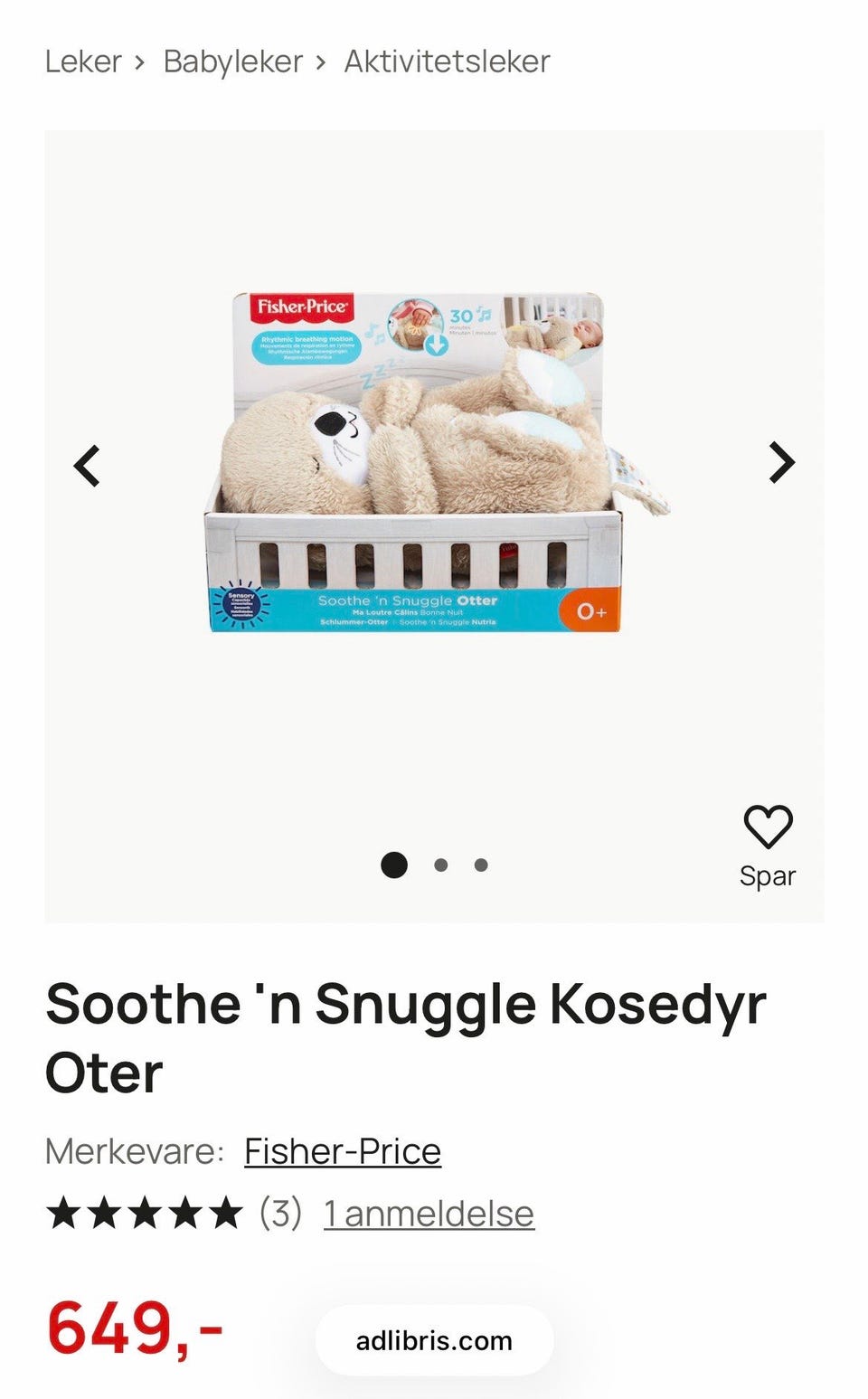Click the 649,- red price
Viewport: 868px width, 1399px height.
point(135,1328)
